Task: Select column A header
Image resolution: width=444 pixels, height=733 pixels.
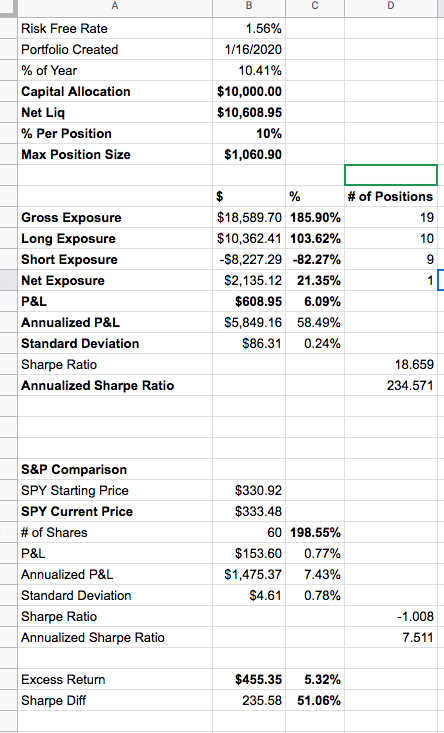Action: (x=115, y=6)
